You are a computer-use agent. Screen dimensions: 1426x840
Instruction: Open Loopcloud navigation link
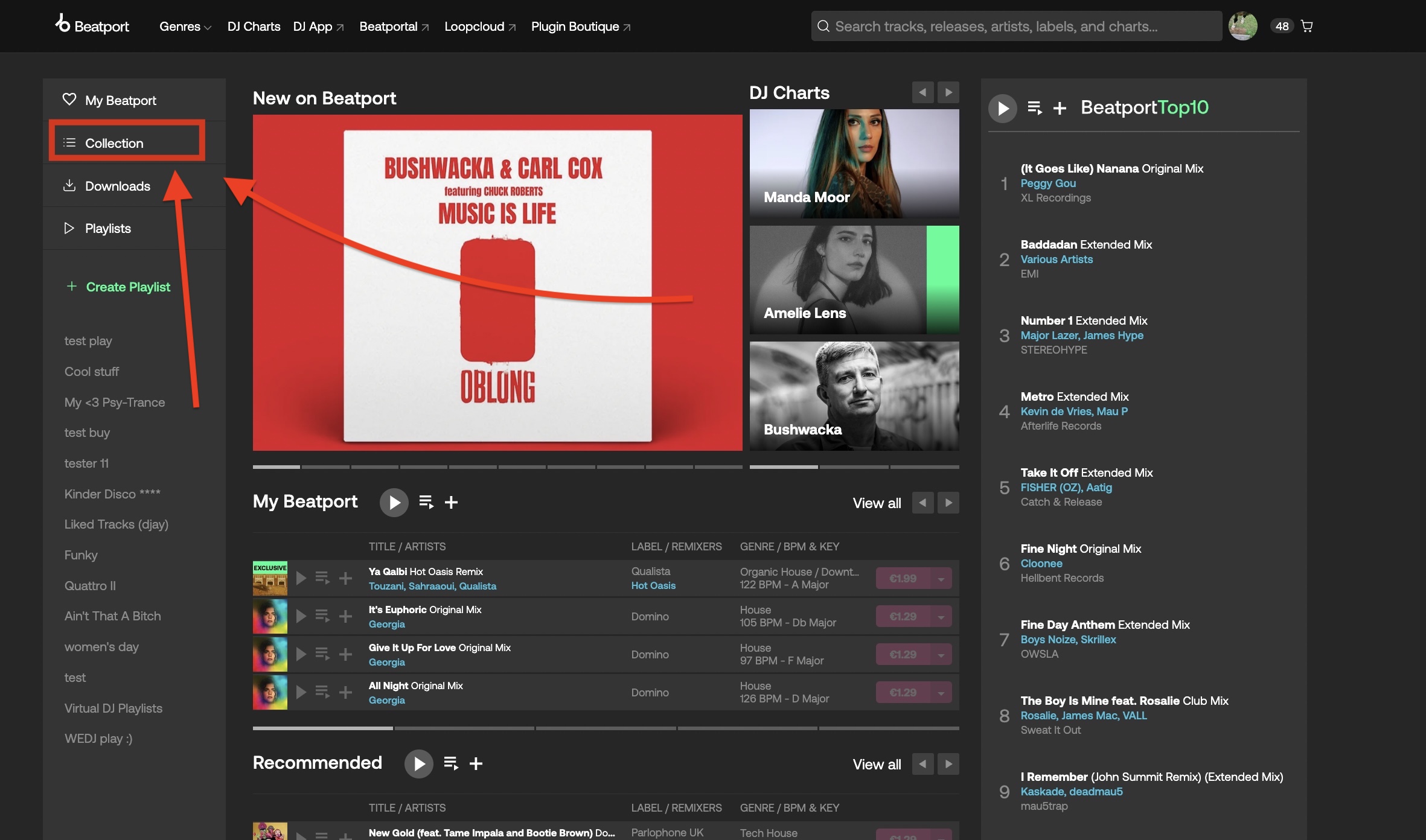coord(480,27)
